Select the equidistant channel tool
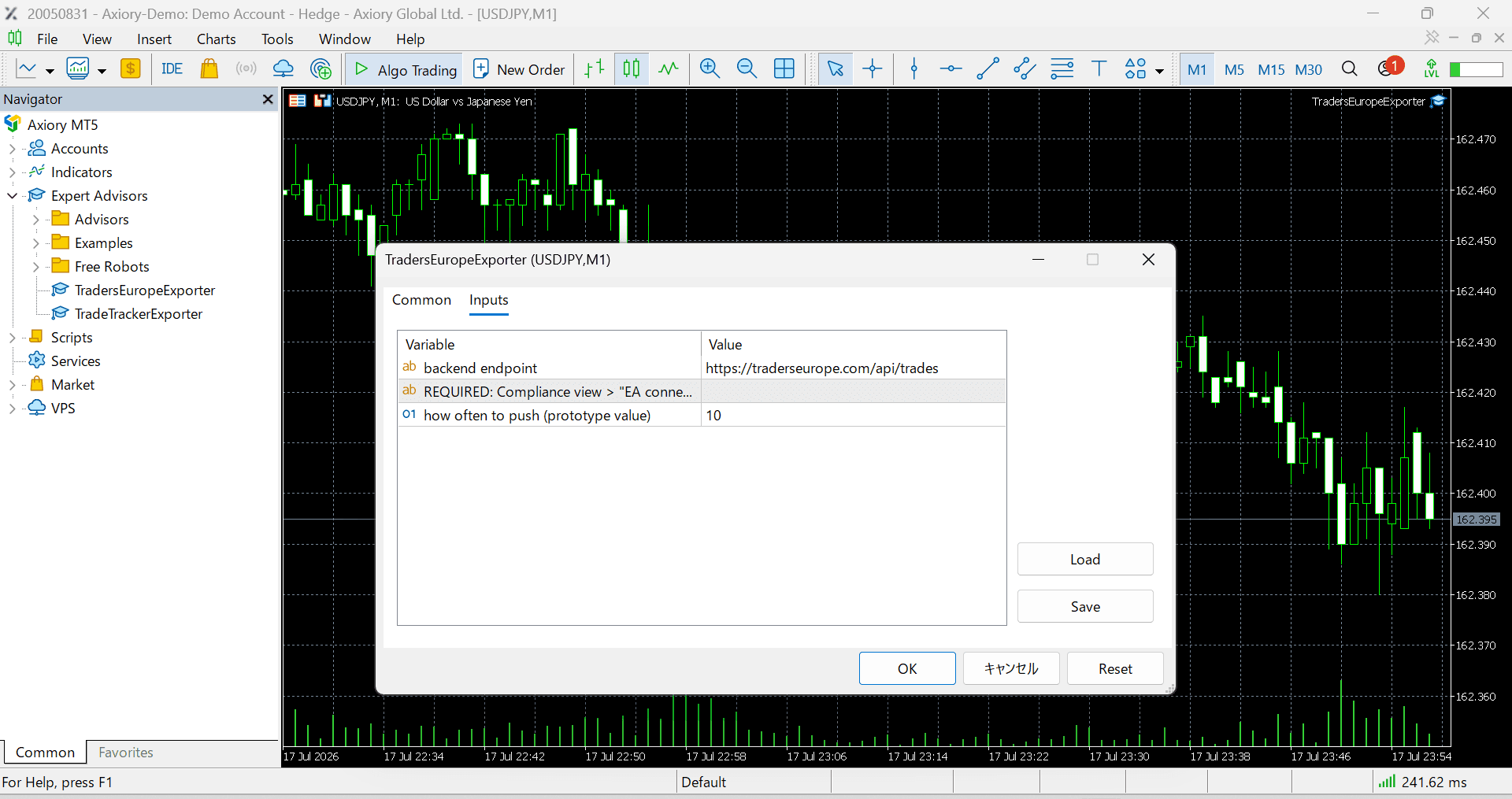This screenshot has width=1512, height=799. click(x=1025, y=69)
